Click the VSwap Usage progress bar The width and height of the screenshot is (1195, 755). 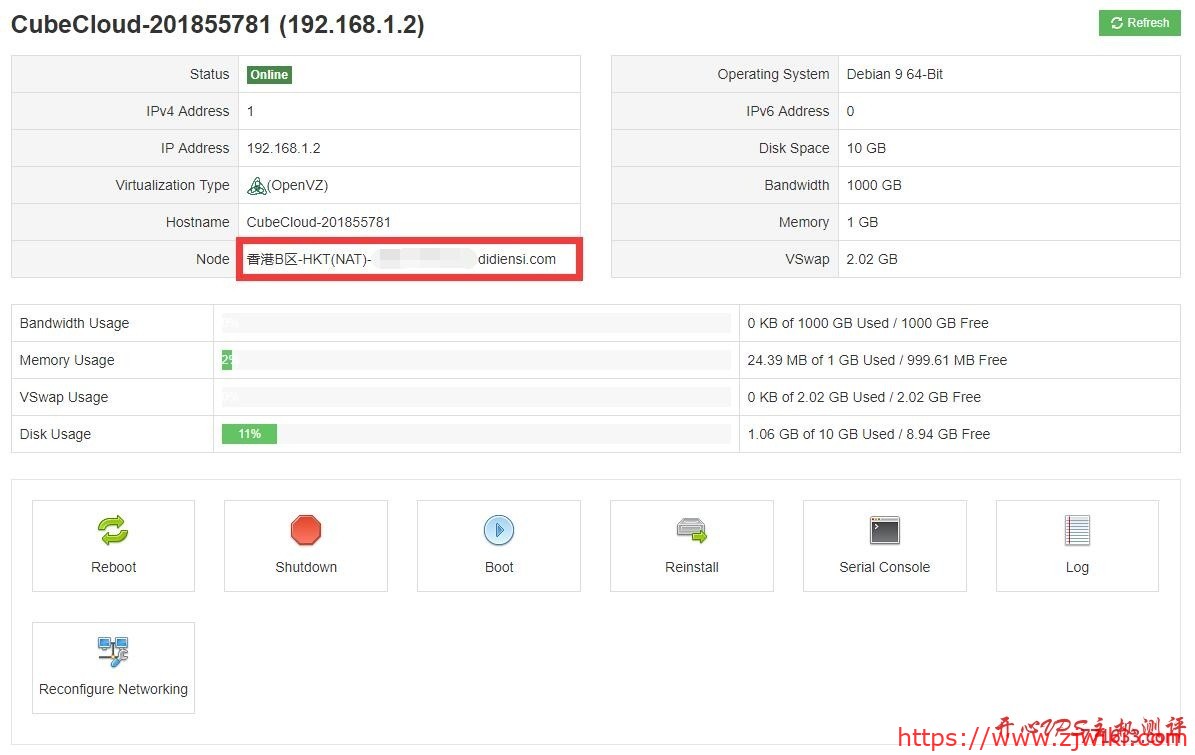click(x=476, y=397)
